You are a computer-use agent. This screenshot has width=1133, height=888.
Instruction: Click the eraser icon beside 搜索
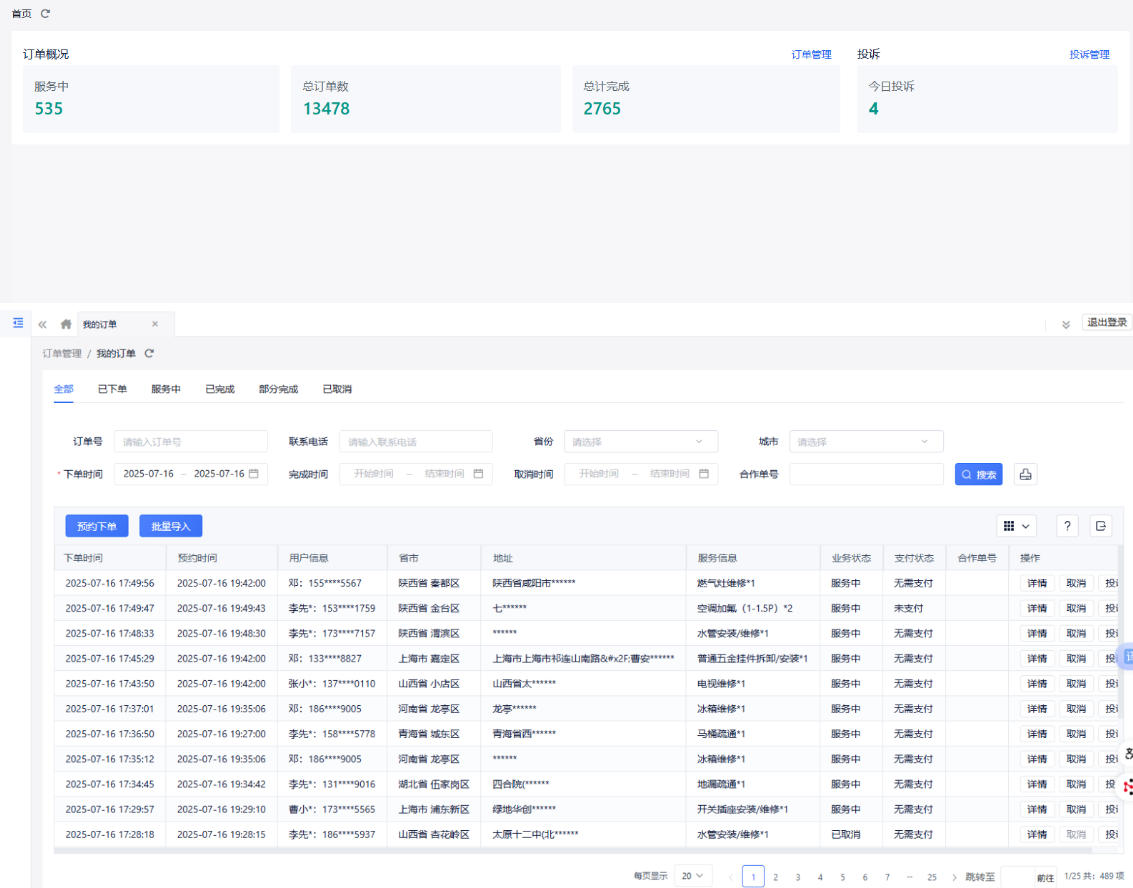pyautogui.click(x=1025, y=474)
